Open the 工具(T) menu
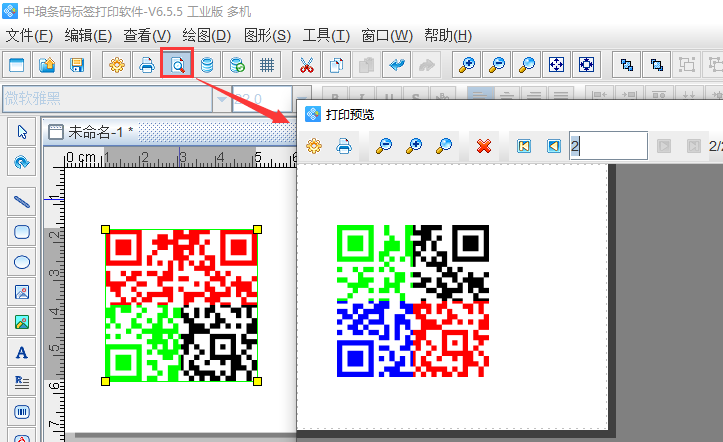723x442 pixels. (x=326, y=35)
